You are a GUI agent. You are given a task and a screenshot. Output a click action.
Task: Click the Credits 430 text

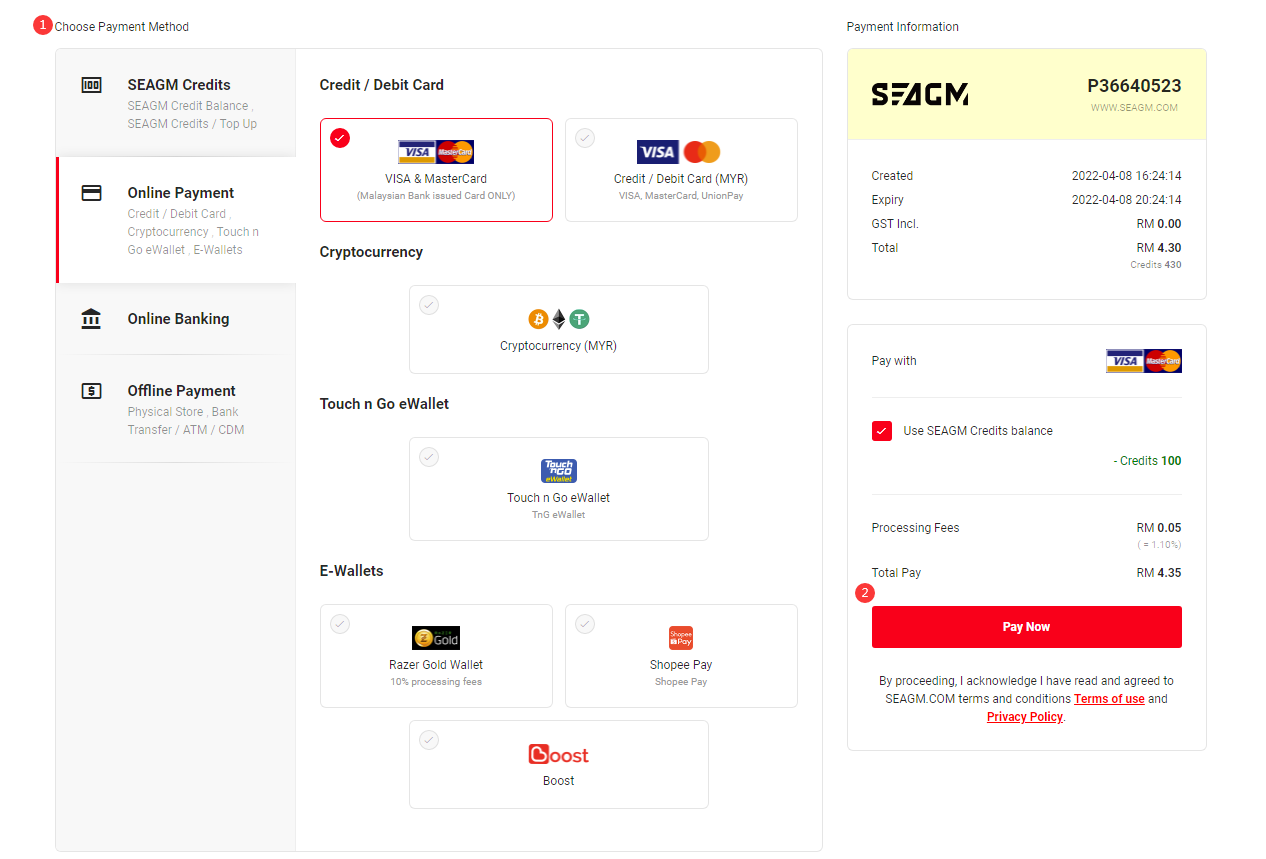[1156, 265]
